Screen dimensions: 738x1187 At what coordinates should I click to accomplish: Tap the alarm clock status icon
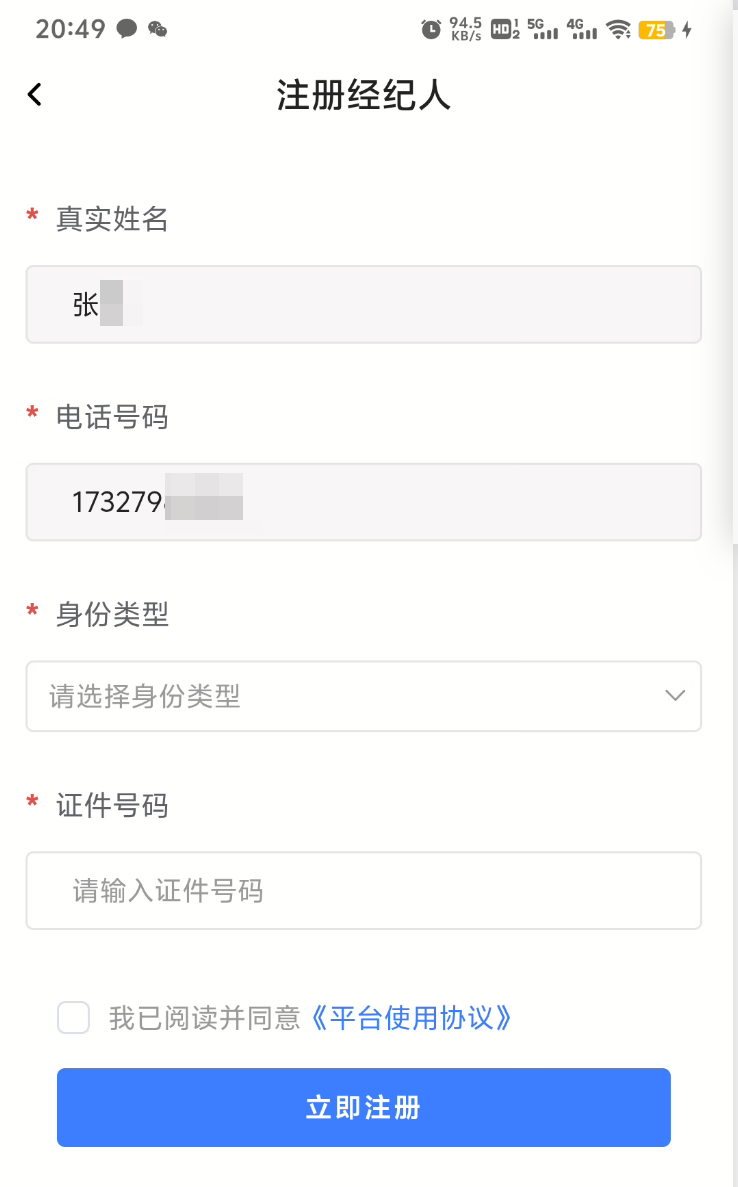(x=431, y=29)
